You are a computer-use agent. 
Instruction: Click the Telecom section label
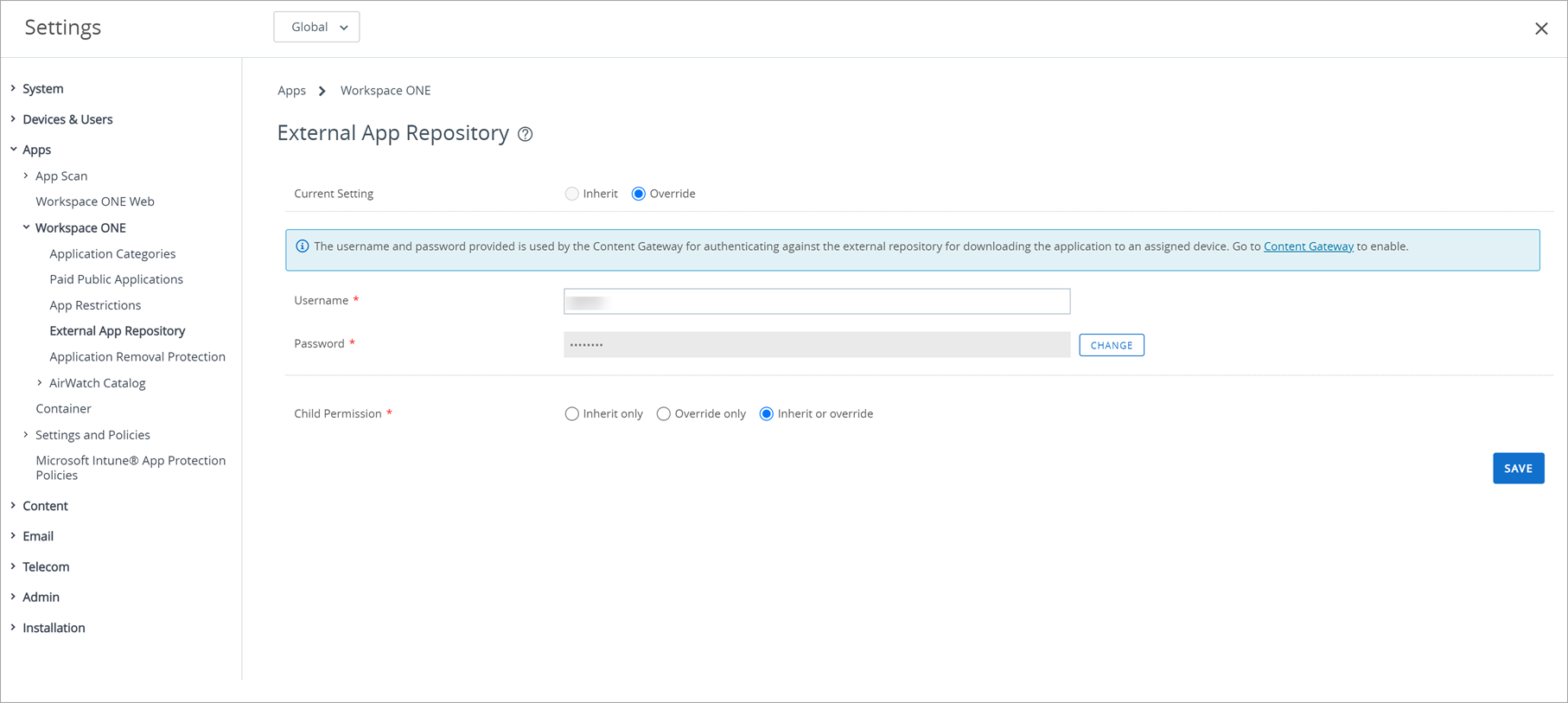[x=46, y=566]
